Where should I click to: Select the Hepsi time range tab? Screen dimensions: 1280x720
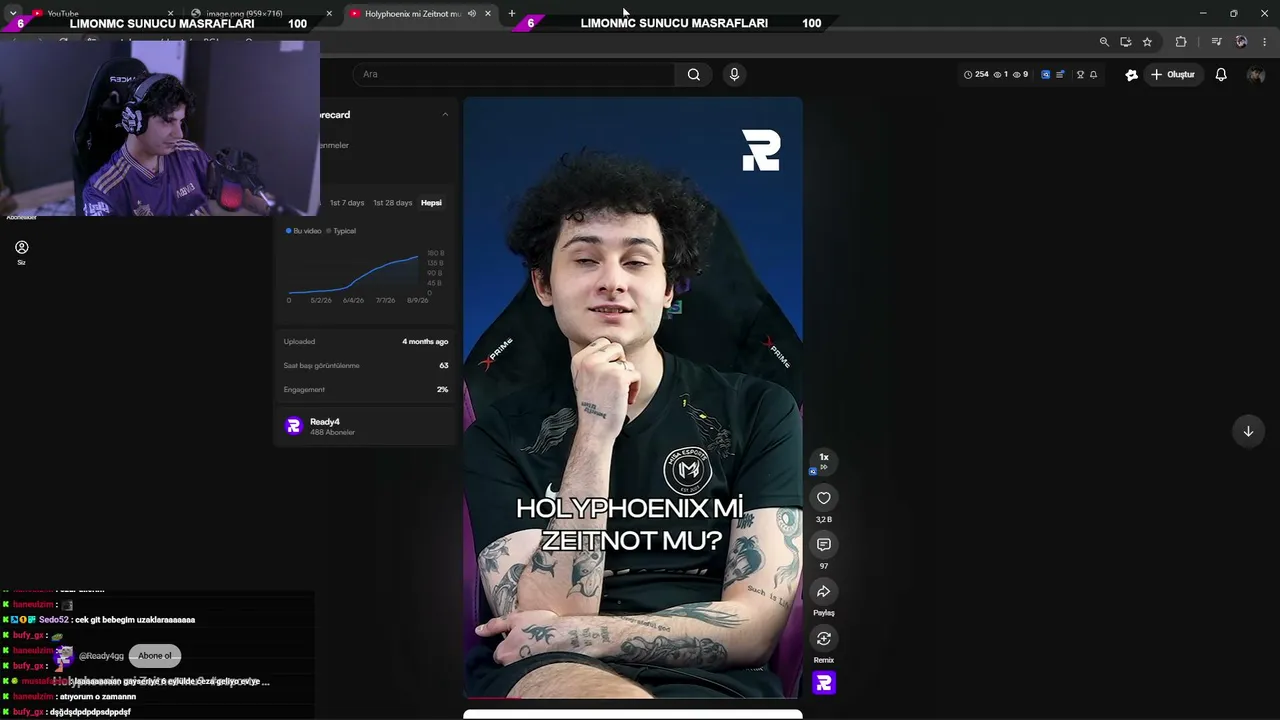coord(431,203)
